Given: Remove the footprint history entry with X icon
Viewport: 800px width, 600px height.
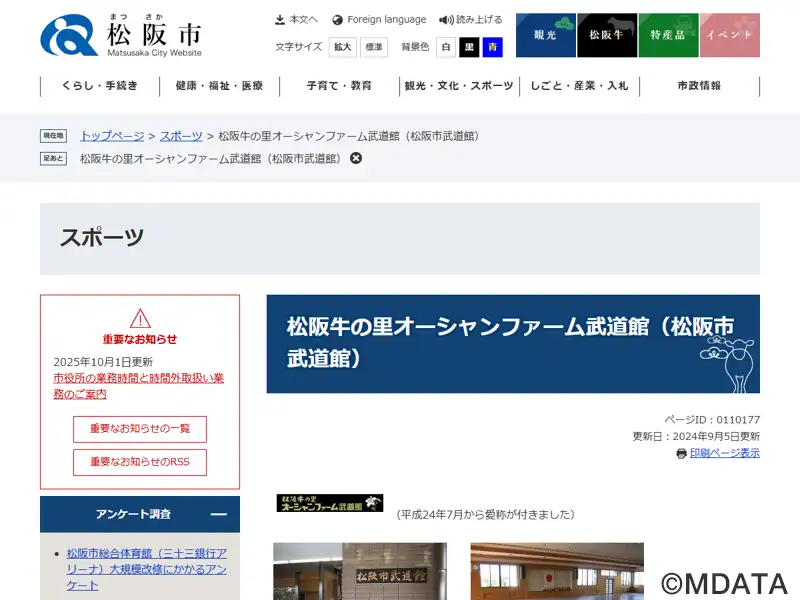Looking at the screenshot, I should (x=356, y=158).
